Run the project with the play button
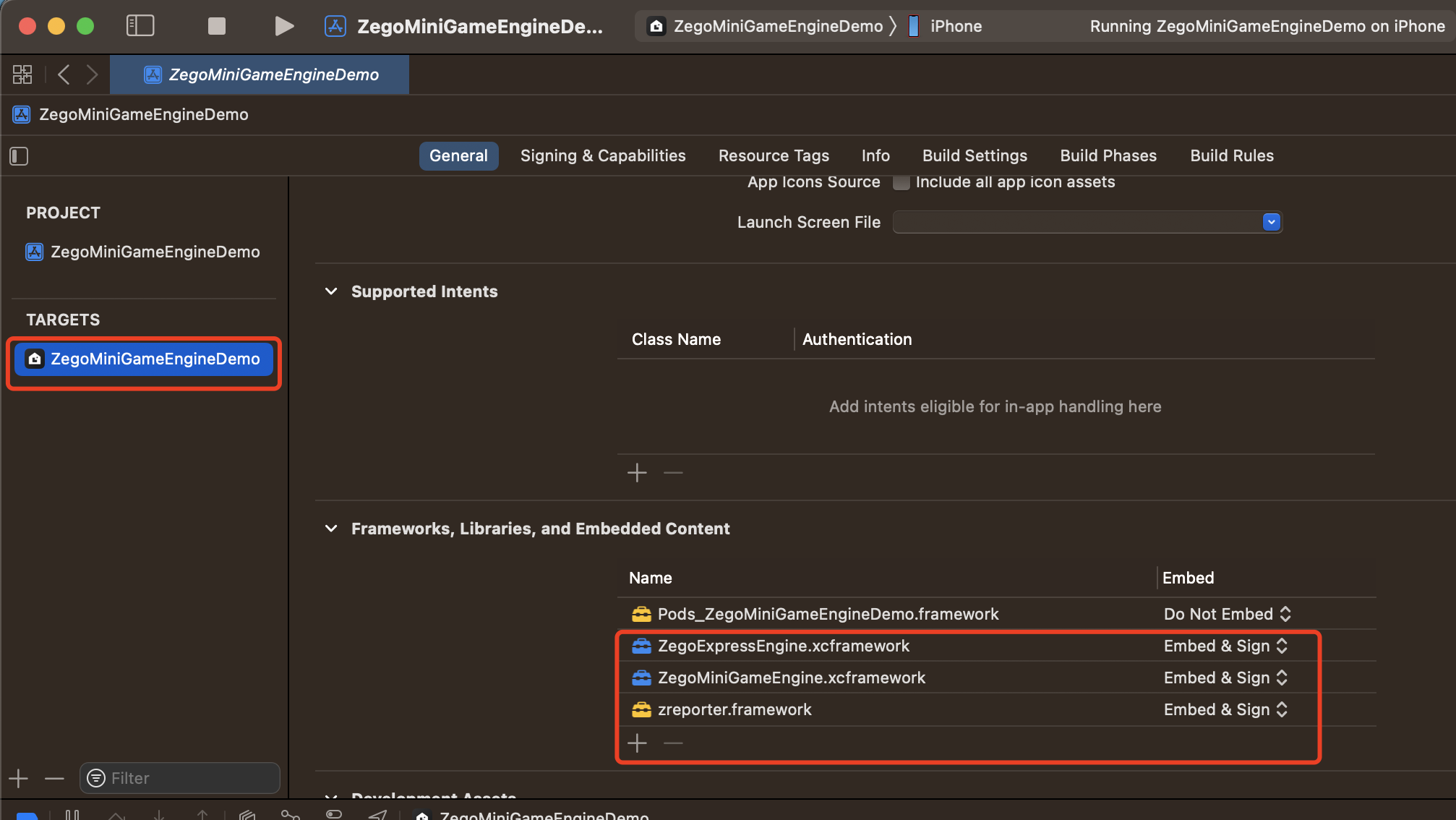 (x=284, y=26)
